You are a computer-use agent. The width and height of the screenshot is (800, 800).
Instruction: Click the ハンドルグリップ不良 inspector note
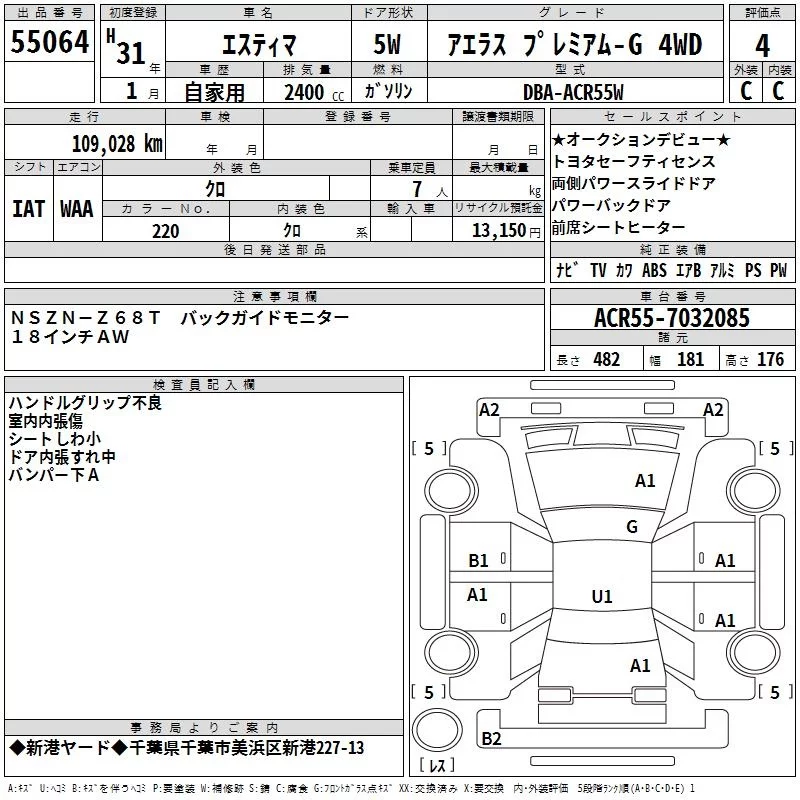pyautogui.click(x=85, y=404)
